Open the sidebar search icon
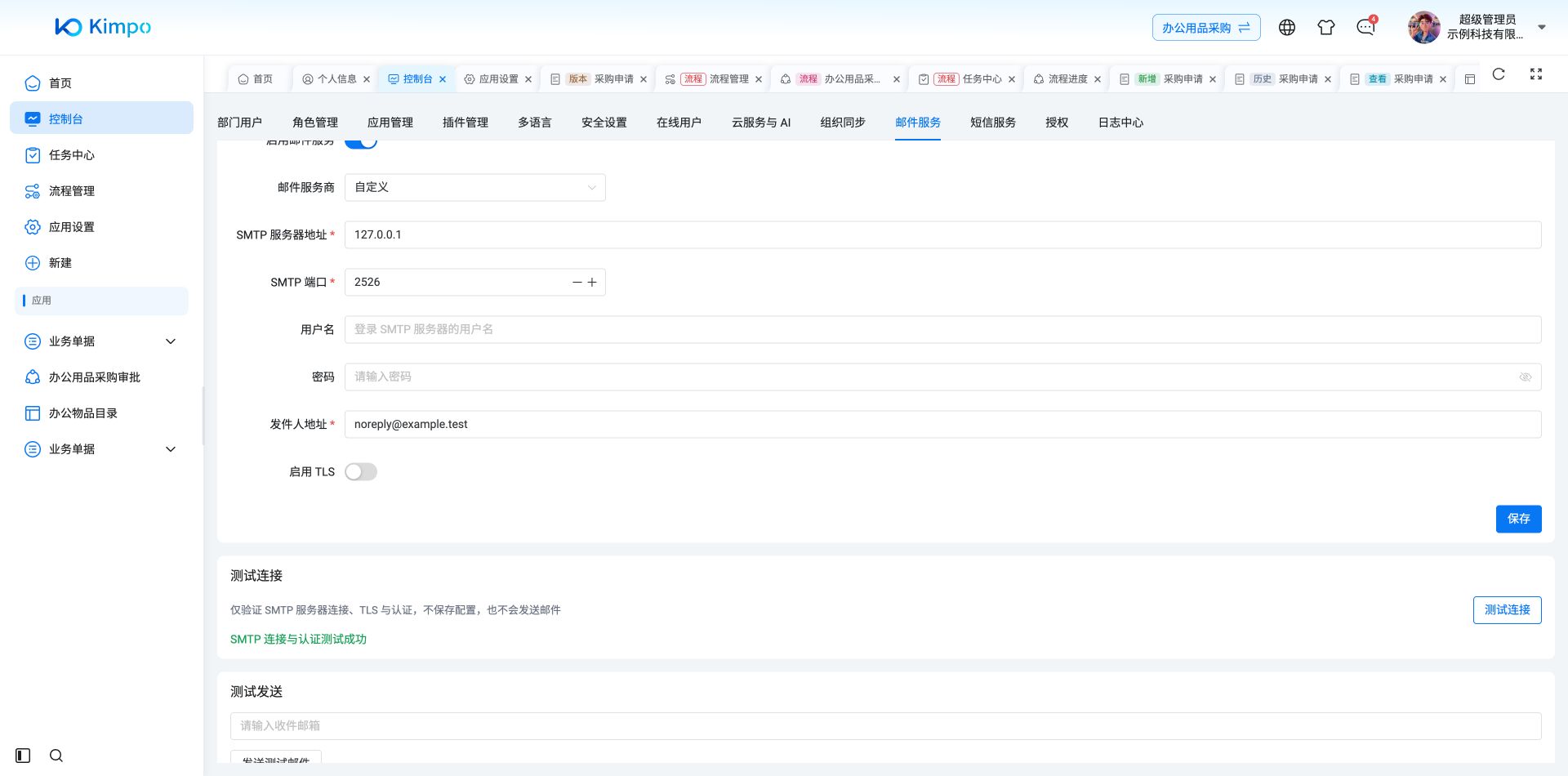This screenshot has height=776, width=1568. click(x=56, y=756)
